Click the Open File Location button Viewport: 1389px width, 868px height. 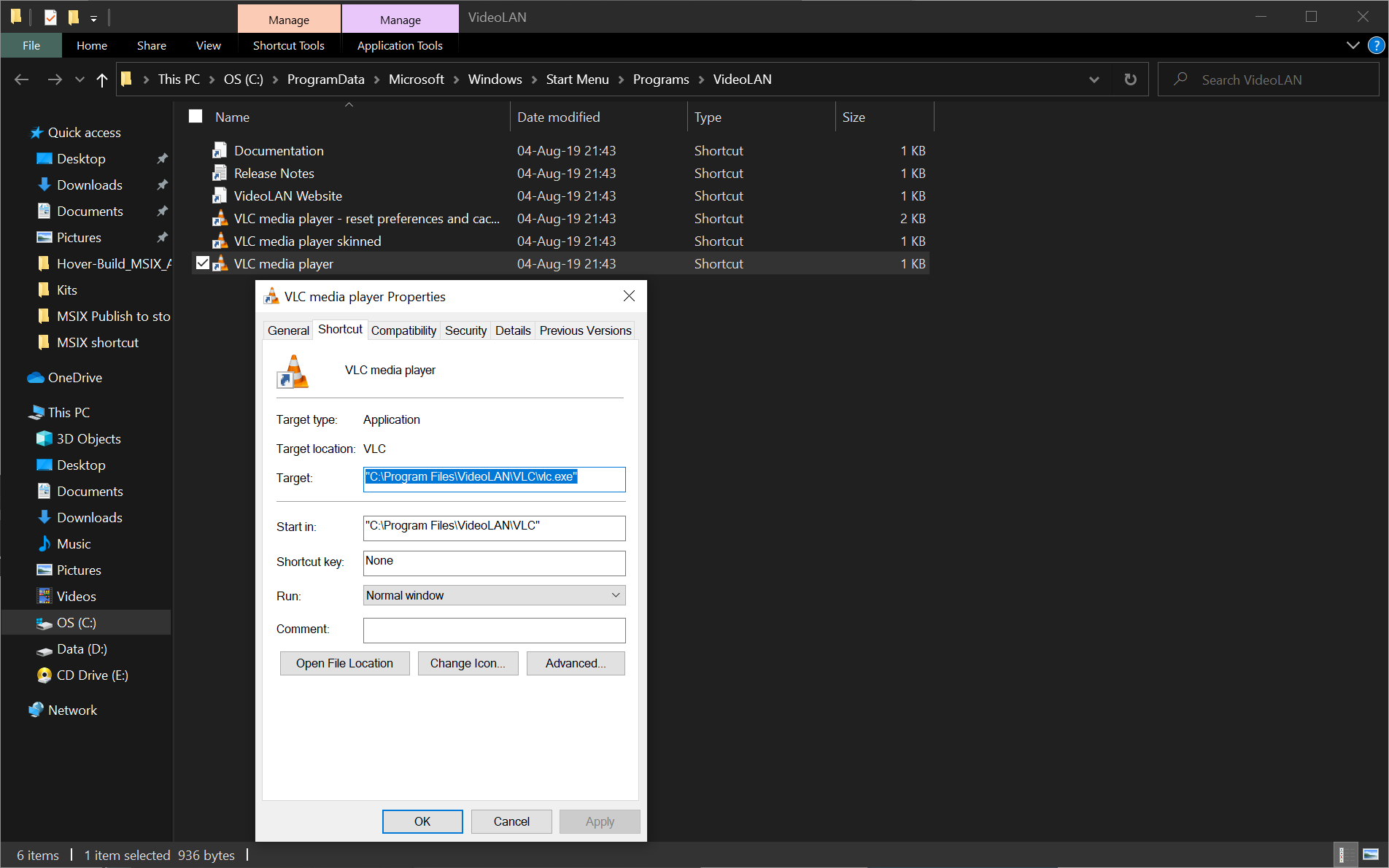(344, 663)
